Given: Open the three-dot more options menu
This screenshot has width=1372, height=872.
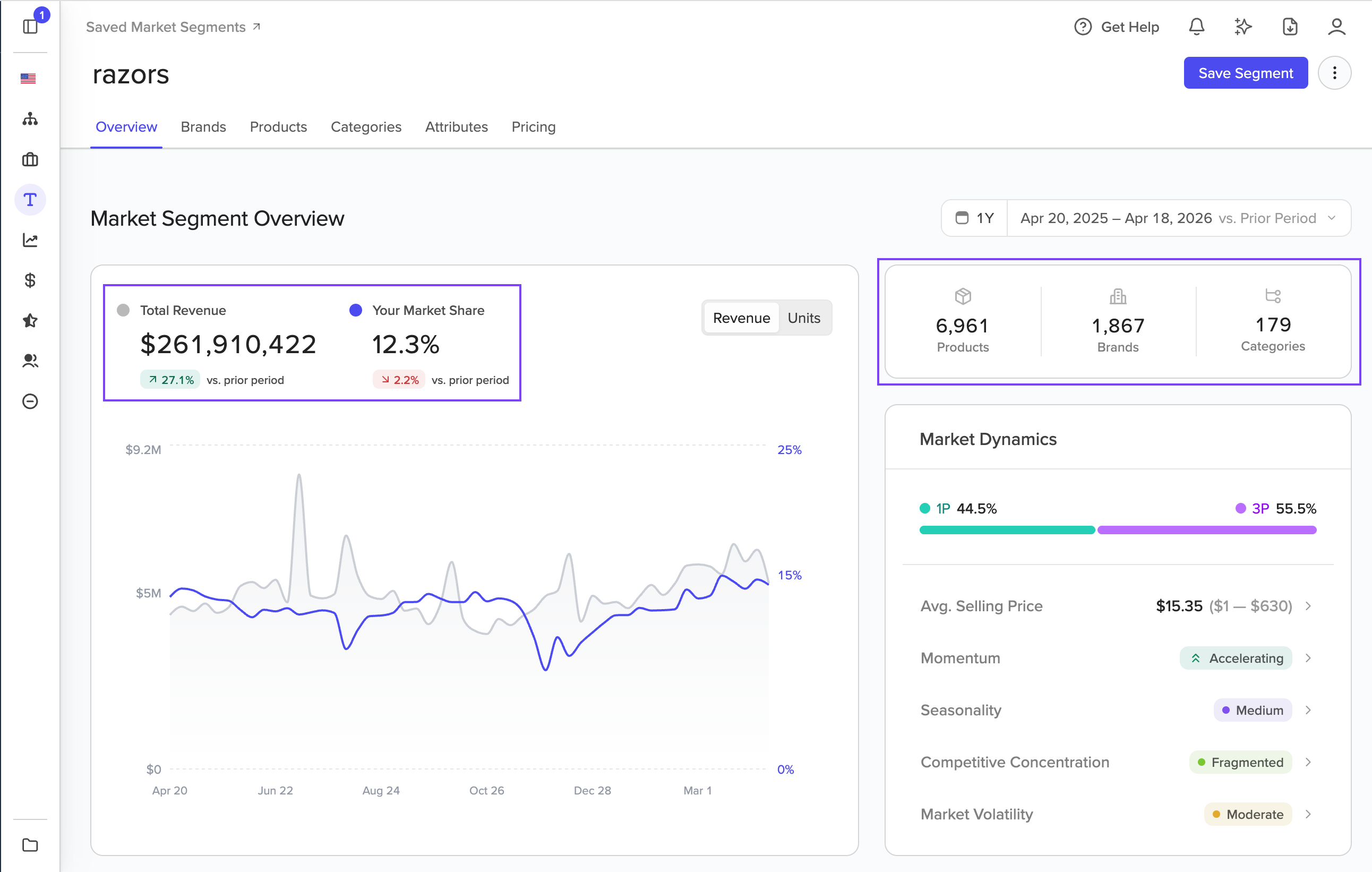Looking at the screenshot, I should 1334,73.
